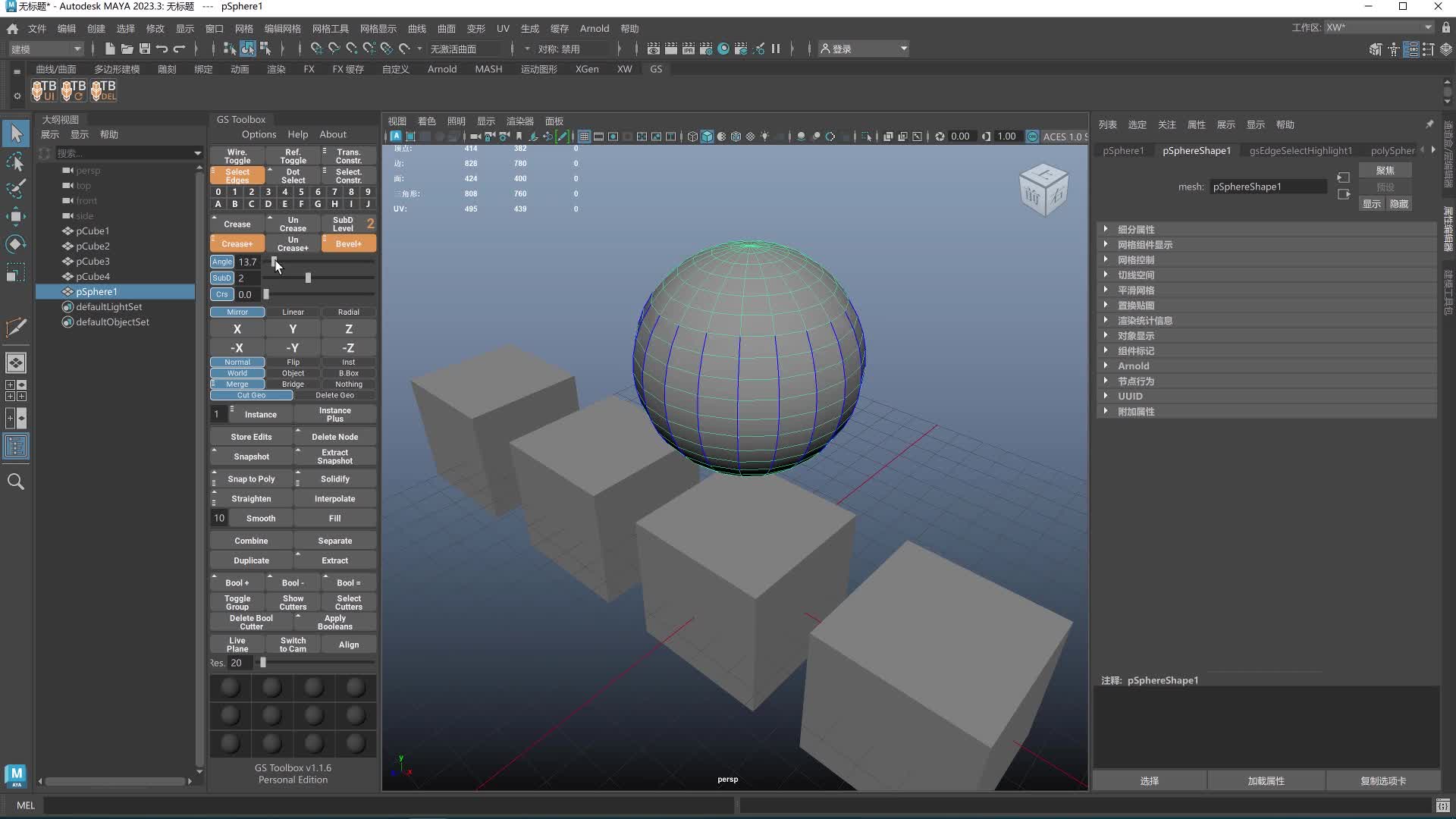
Task: Select the Mirror tool in GS Toolbox
Action: point(237,311)
